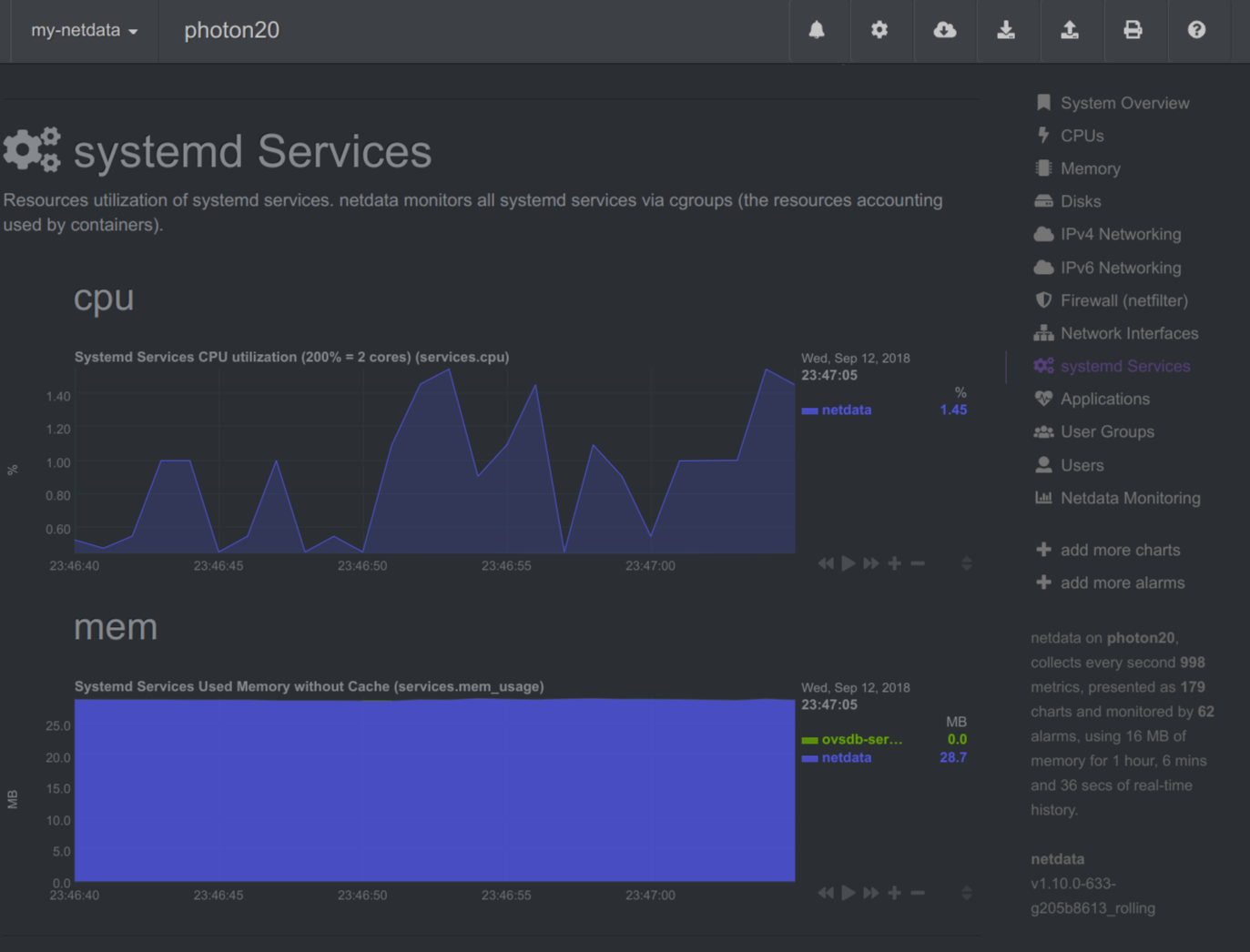Image resolution: width=1250 pixels, height=952 pixels.
Task: Zoom in on the CPU chart with plus control
Action: [894, 562]
